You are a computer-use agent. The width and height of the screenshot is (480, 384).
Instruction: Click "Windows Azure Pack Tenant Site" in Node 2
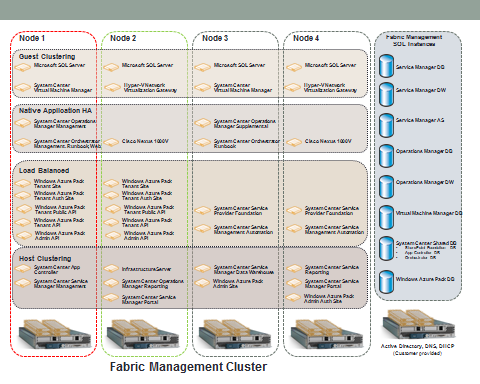[x=147, y=184]
